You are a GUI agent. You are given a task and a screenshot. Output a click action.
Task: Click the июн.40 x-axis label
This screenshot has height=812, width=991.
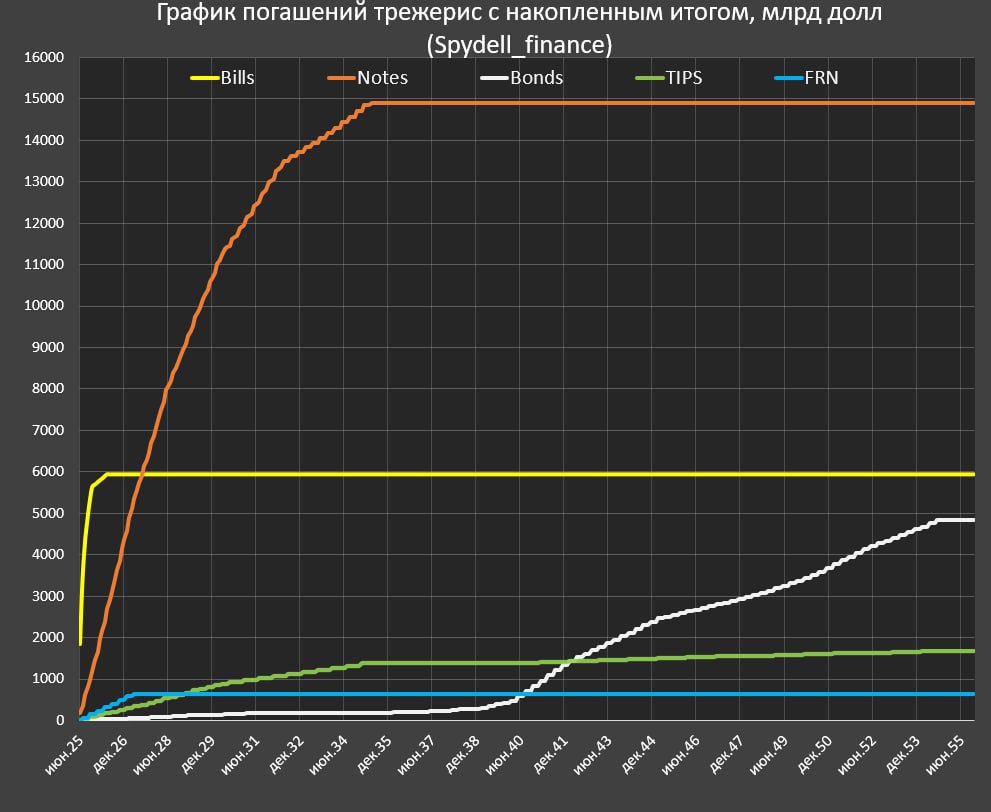coord(505,754)
